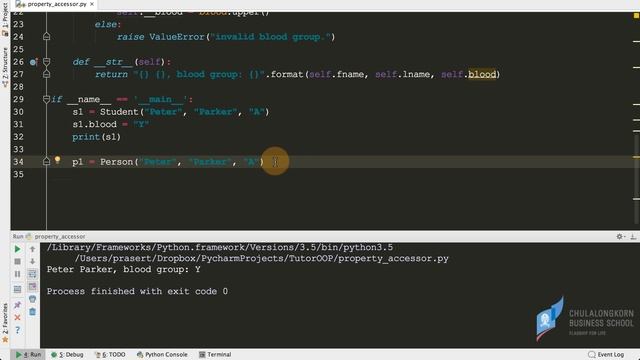Open the 2: Favorites side panel
The height and width of the screenshot is (360, 640).
pyautogui.click(x=5, y=322)
